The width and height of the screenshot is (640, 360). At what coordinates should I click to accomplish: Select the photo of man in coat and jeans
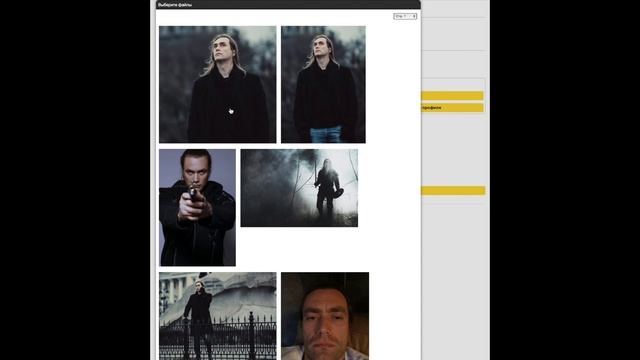323,84
